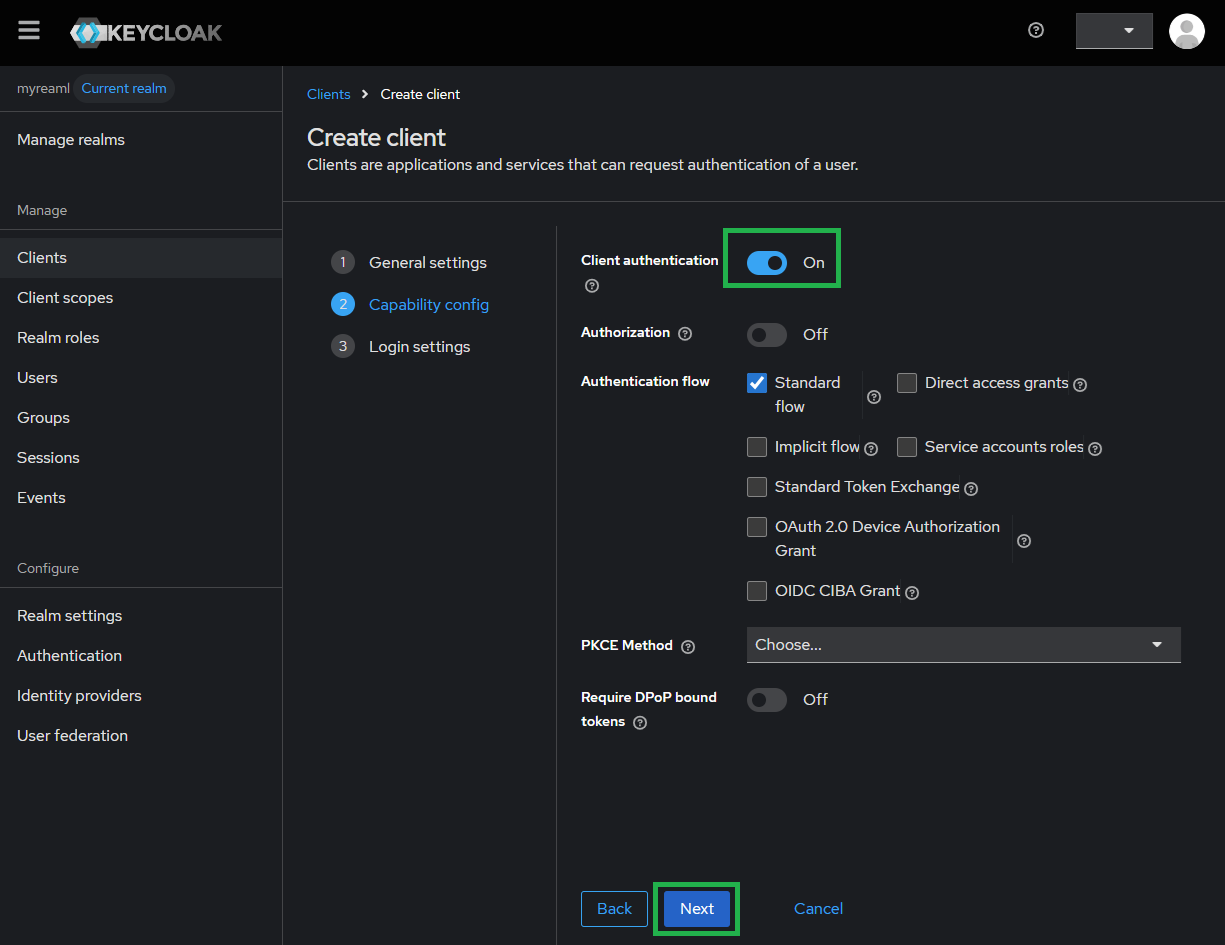Show help for OIDC CIBA Grant
The width and height of the screenshot is (1225, 945).
912,592
